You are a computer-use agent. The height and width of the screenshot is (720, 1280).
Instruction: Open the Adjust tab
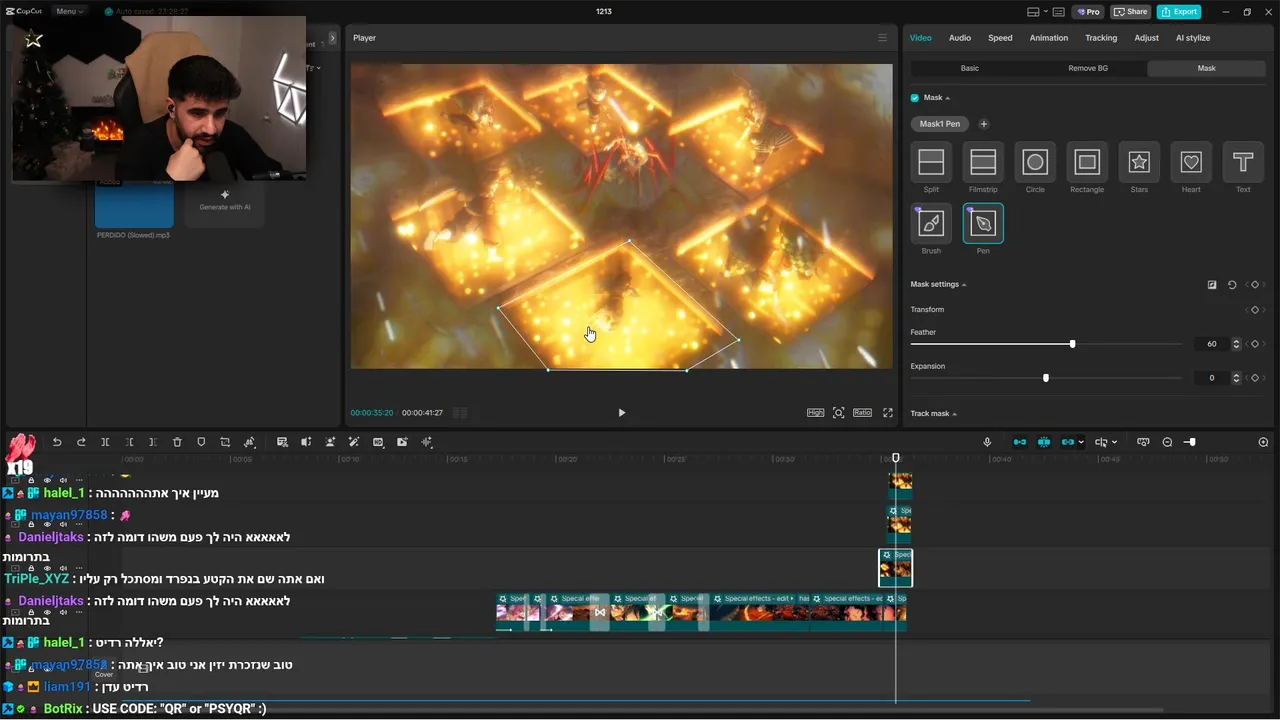click(1147, 38)
